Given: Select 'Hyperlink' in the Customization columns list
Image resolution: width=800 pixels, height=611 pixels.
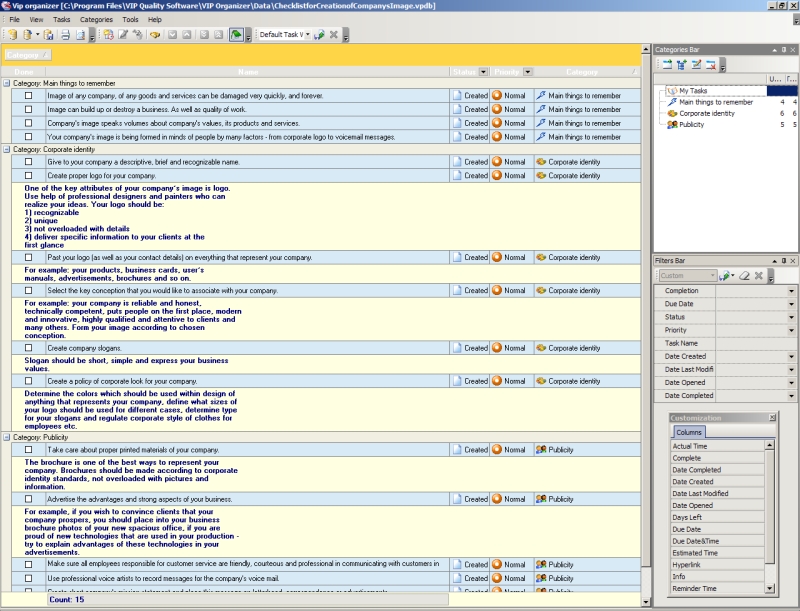Looking at the screenshot, I should tap(718, 565).
